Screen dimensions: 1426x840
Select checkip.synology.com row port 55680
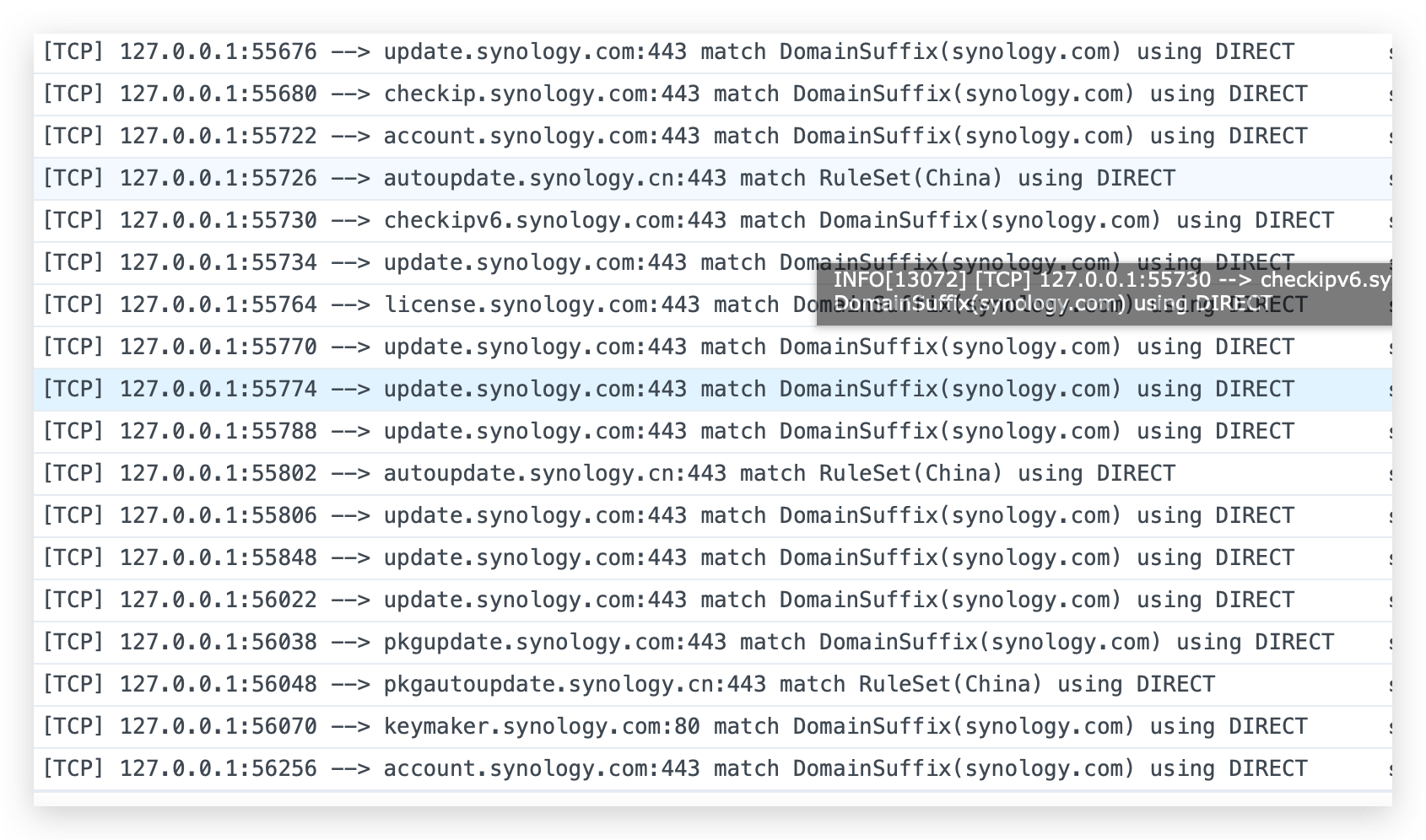click(713, 94)
